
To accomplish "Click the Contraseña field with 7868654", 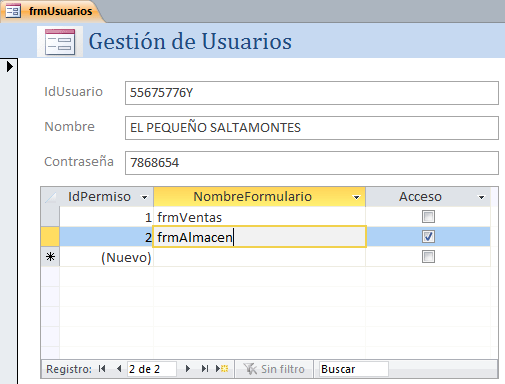I will (x=312, y=163).
